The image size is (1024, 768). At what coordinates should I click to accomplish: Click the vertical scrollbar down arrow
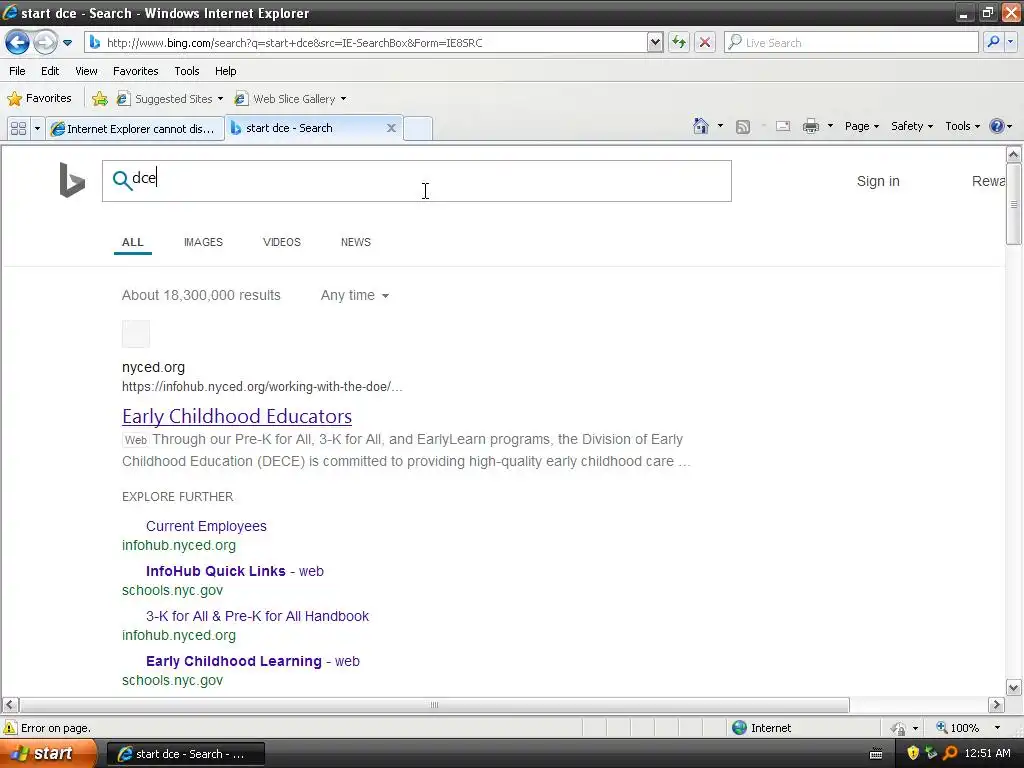pos(1014,687)
